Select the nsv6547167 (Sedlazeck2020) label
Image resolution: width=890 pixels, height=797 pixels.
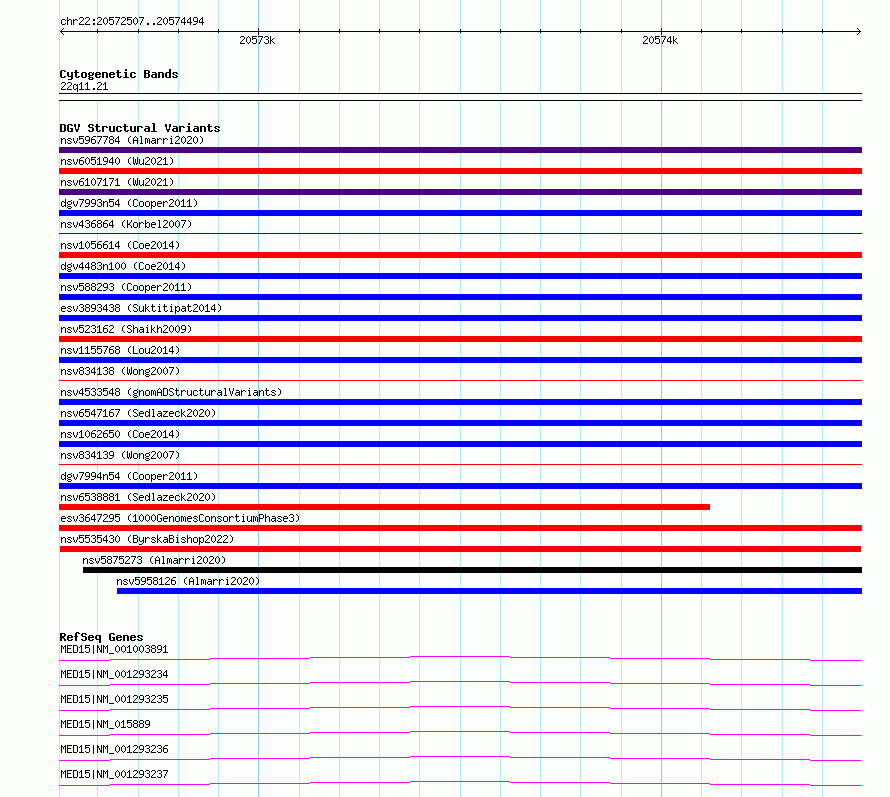point(138,413)
